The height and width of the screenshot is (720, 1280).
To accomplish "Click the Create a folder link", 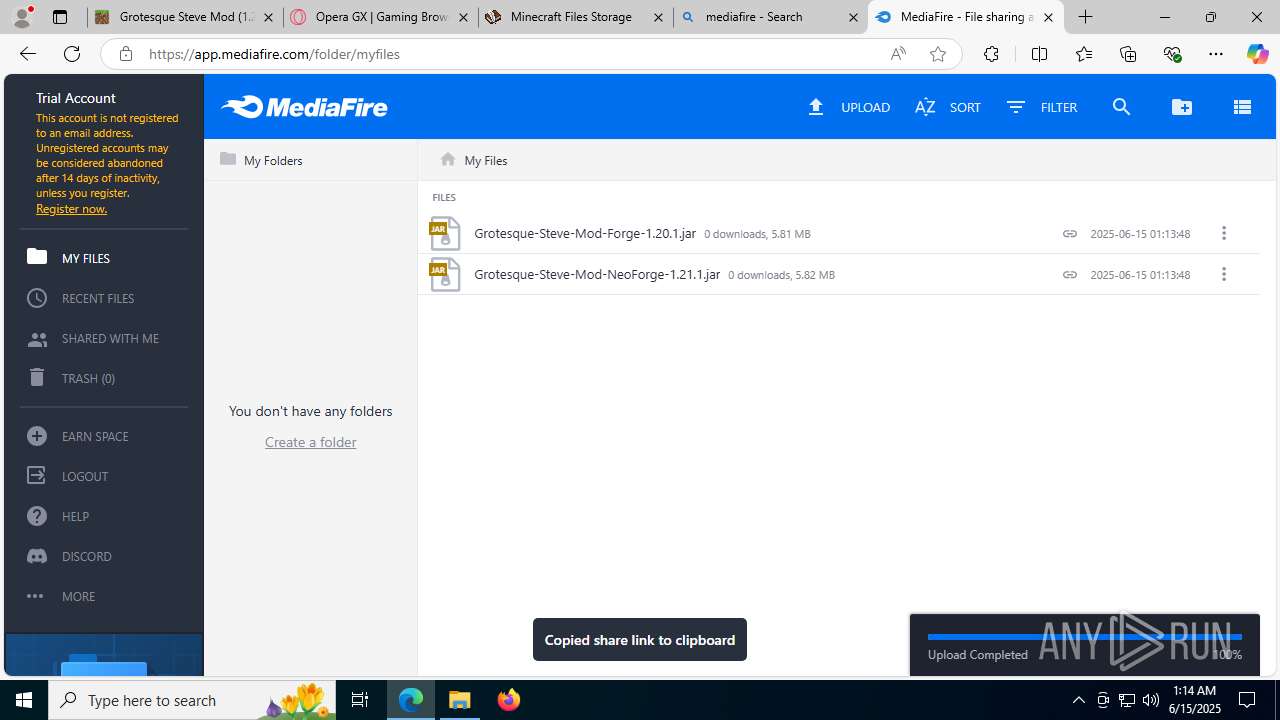I will tap(310, 442).
